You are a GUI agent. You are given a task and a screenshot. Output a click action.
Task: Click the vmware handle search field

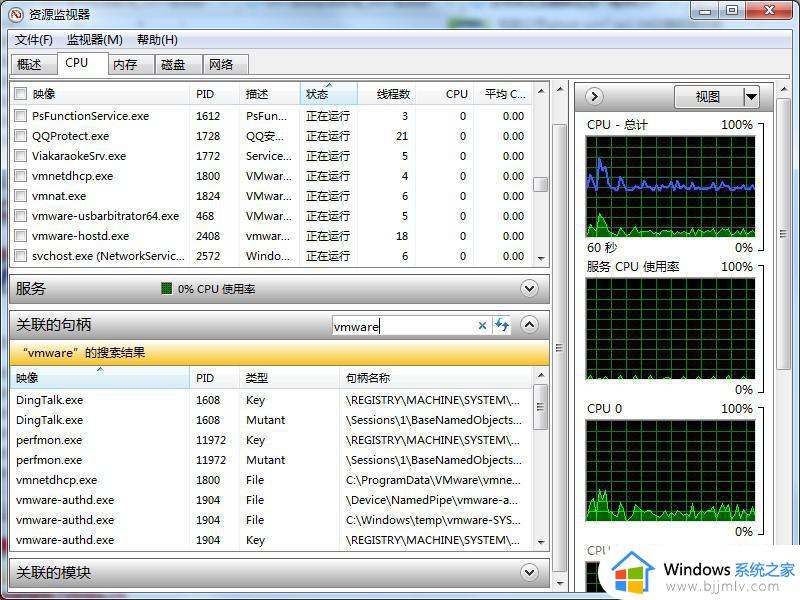pyautogui.click(x=403, y=326)
